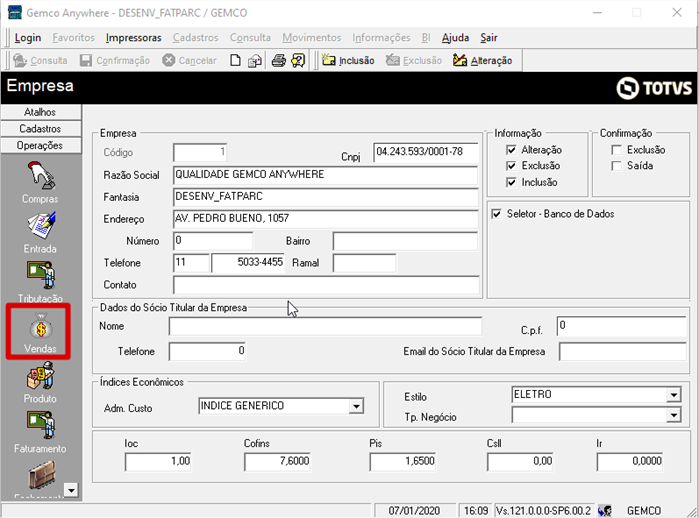
Task: Click the Ramal field
Action: click(x=364, y=263)
